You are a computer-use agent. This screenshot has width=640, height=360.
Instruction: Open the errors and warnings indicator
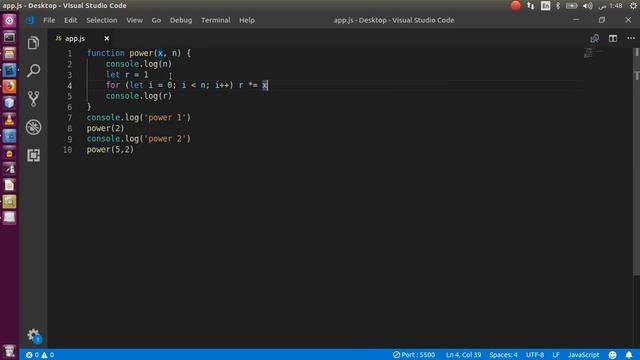(x=40, y=355)
